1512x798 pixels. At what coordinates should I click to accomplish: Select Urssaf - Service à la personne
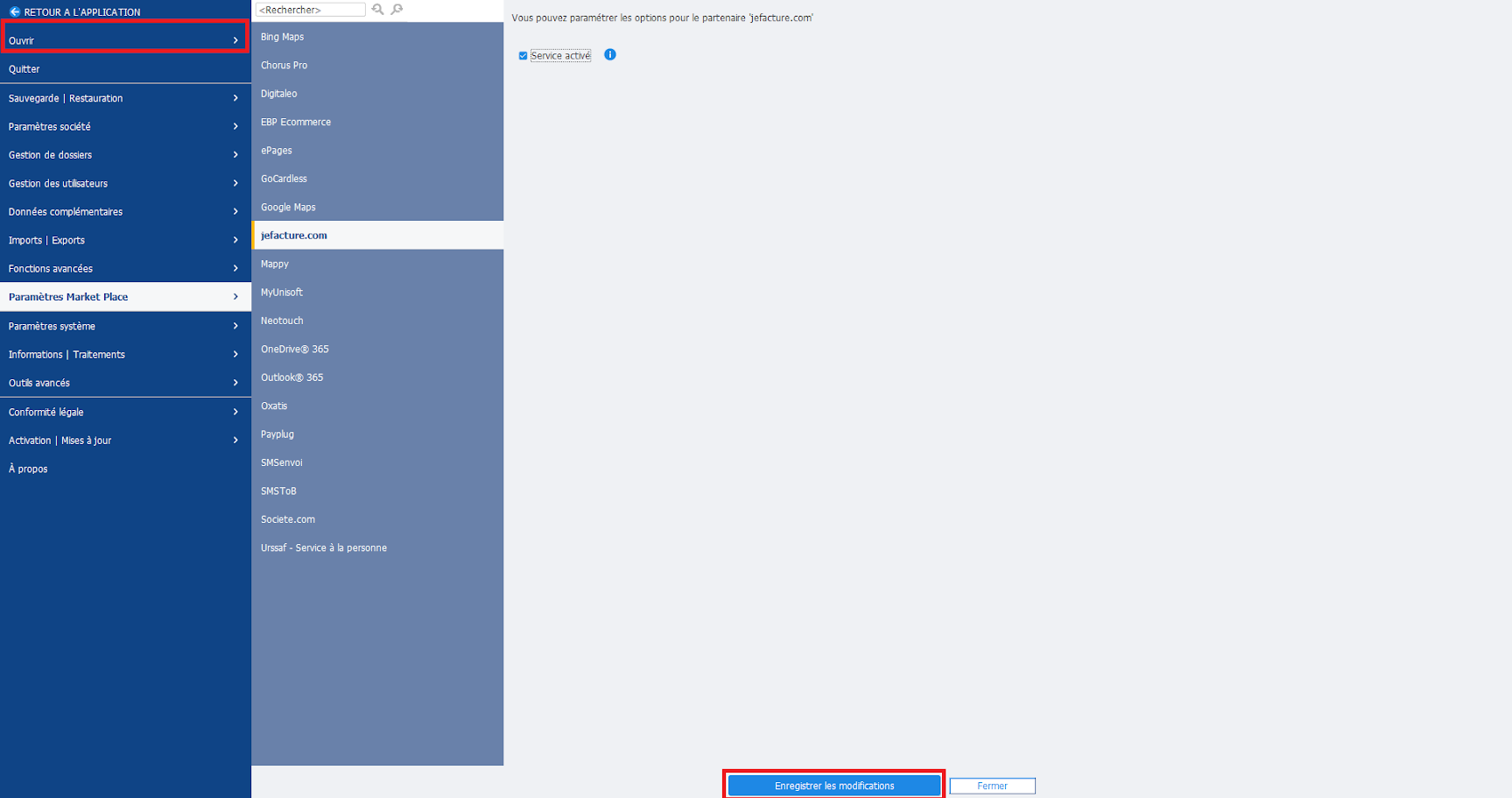point(377,547)
